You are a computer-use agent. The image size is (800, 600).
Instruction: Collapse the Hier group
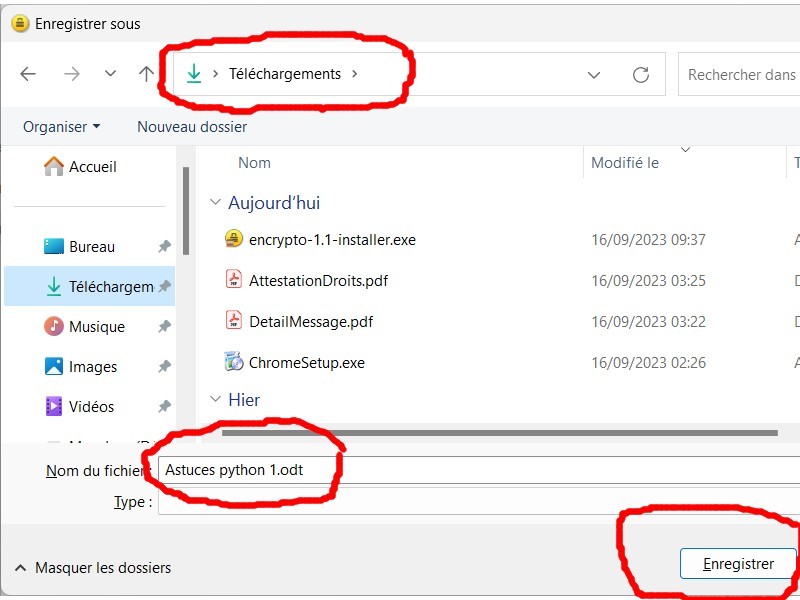[x=215, y=400]
